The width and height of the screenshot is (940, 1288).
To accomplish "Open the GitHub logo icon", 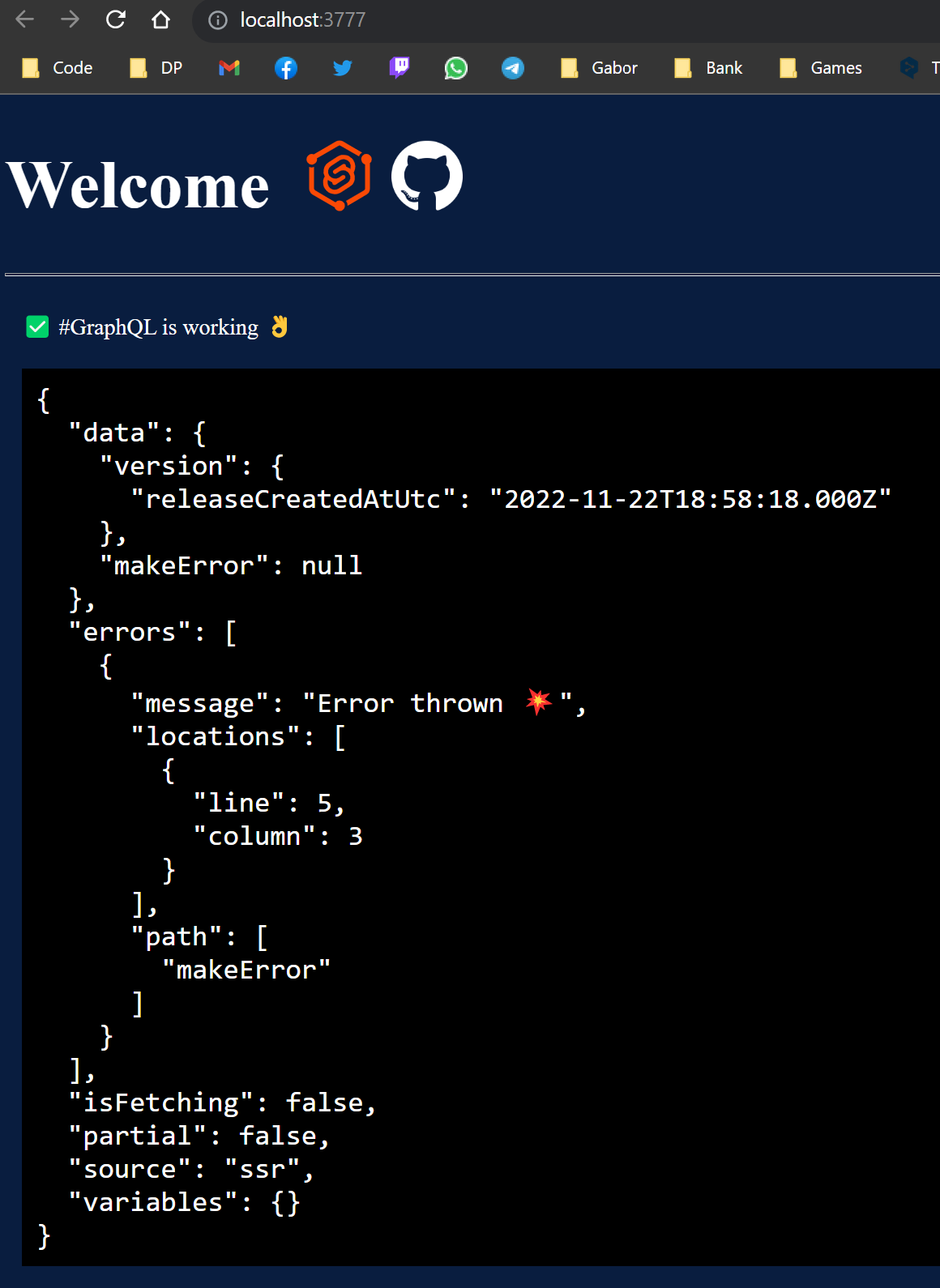I will point(428,176).
